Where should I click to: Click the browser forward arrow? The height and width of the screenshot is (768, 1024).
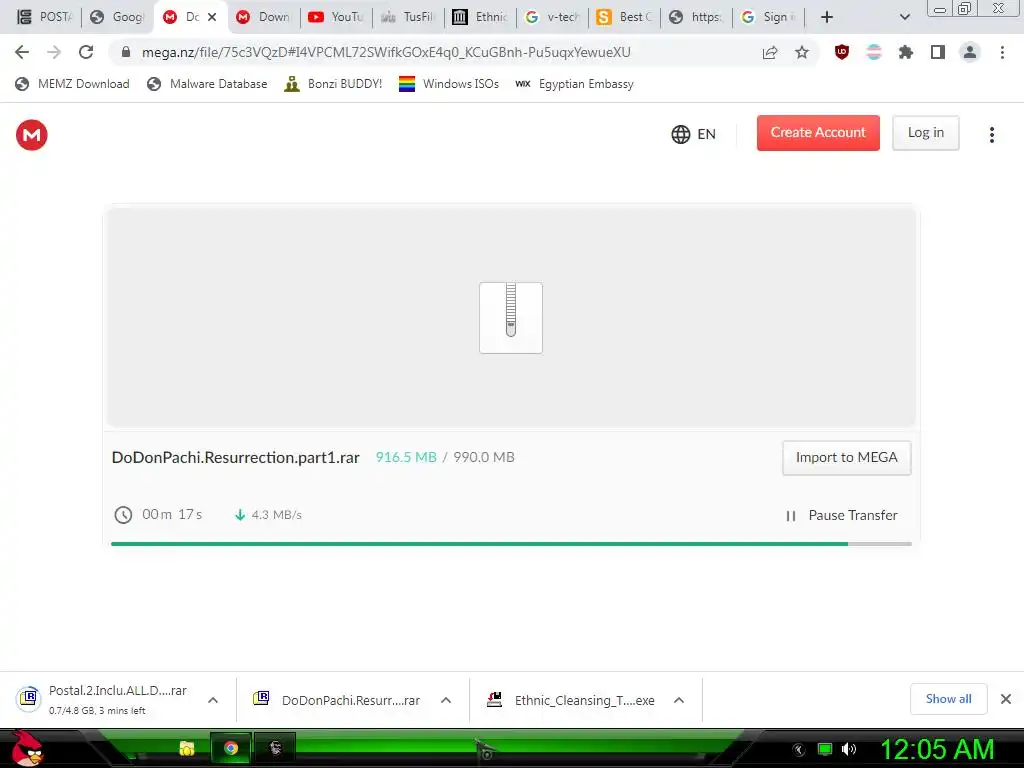click(54, 52)
